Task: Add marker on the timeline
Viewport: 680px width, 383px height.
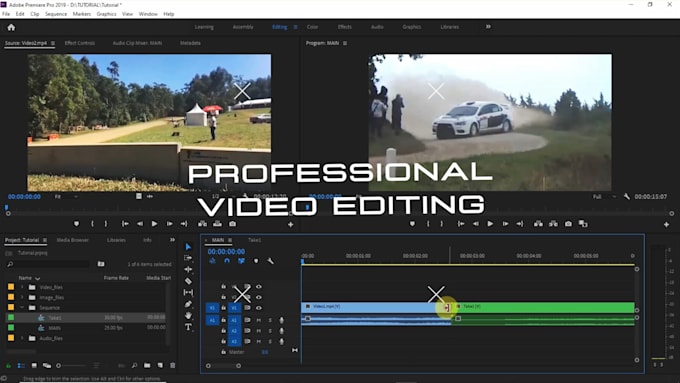Action: pos(256,261)
